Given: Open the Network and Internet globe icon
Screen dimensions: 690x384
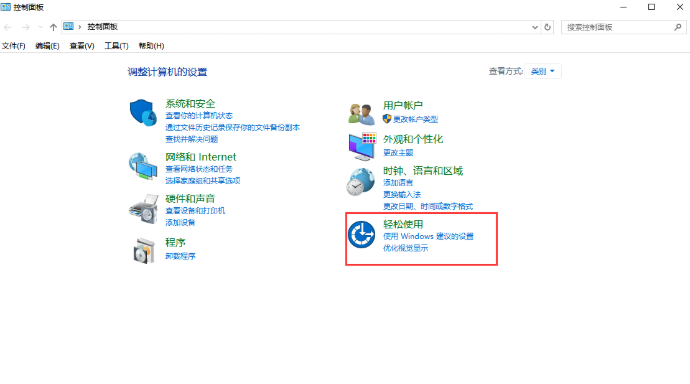Looking at the screenshot, I should pyautogui.click(x=143, y=166).
